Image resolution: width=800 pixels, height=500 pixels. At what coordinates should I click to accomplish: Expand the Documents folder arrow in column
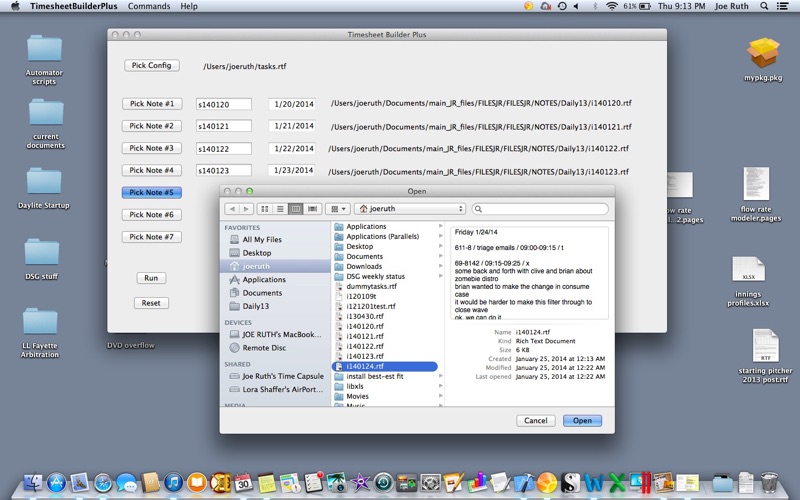(440, 256)
